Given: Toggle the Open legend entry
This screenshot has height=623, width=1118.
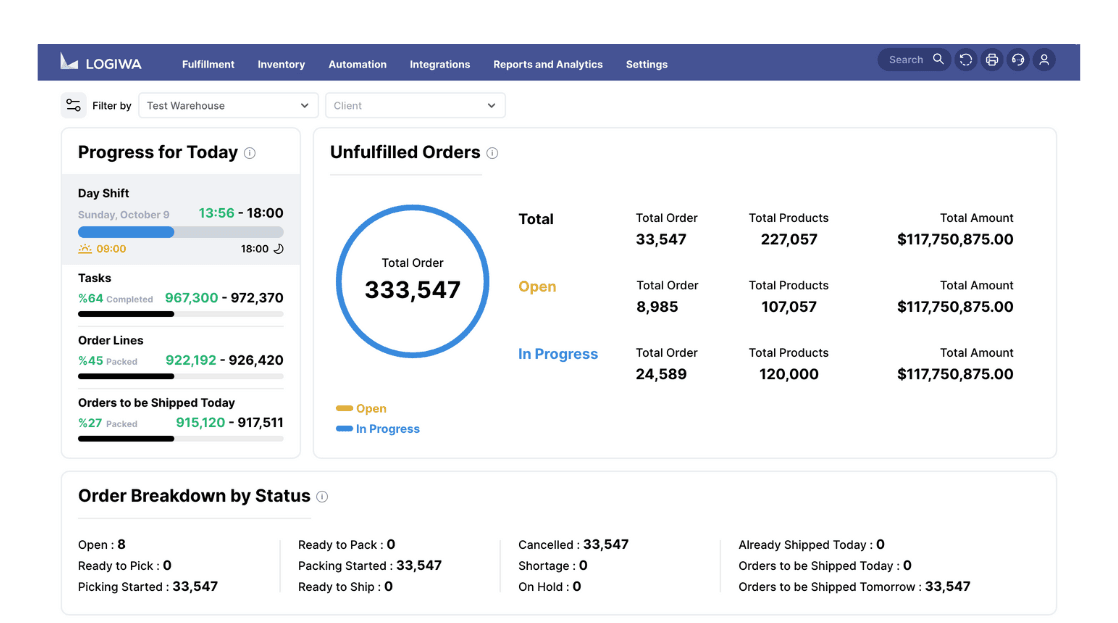Looking at the screenshot, I should [361, 408].
